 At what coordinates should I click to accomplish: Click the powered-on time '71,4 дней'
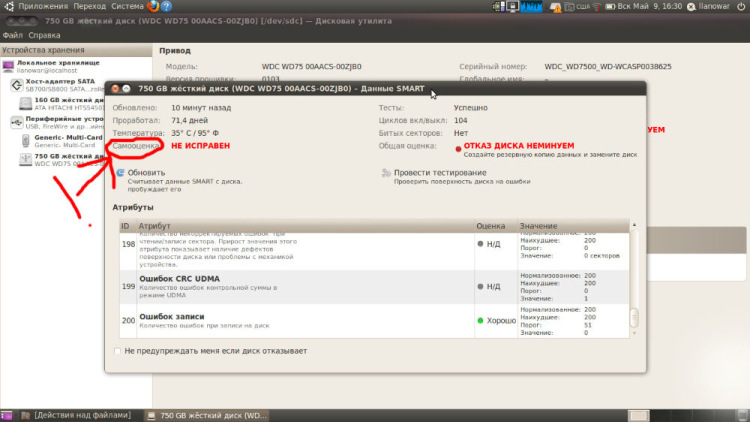click(x=189, y=121)
